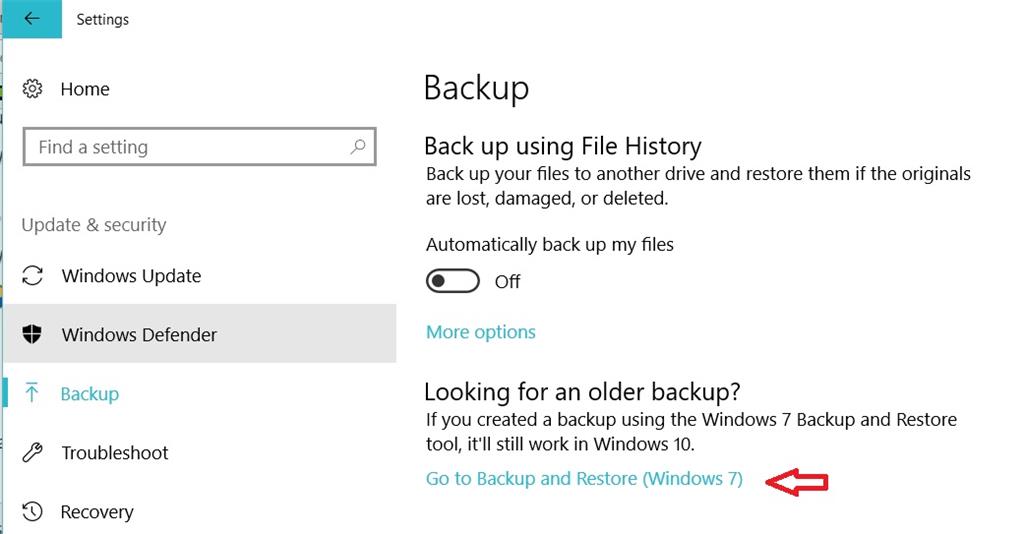This screenshot has width=1024, height=534.
Task: Go to Home settings label
Action: coord(85,89)
